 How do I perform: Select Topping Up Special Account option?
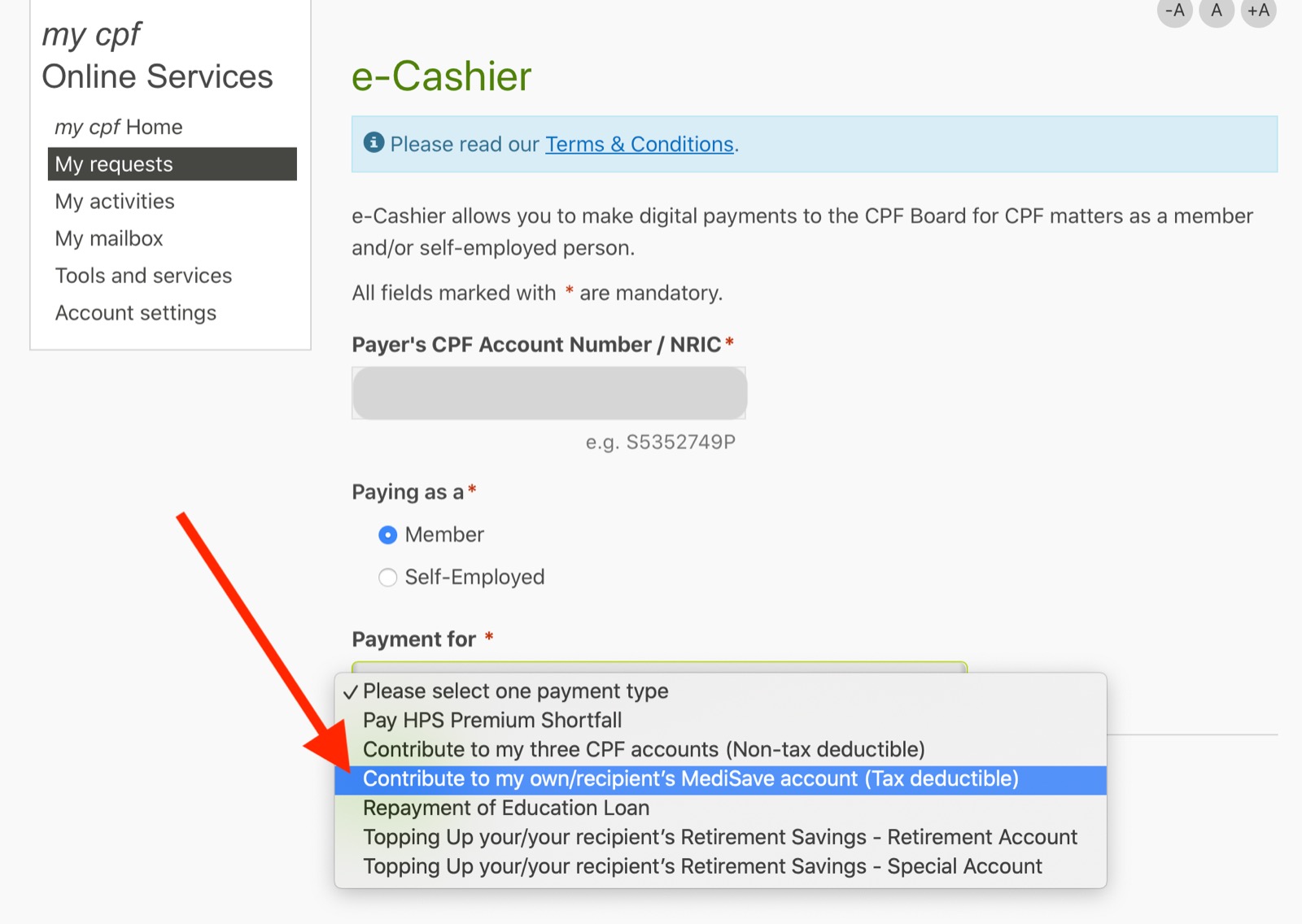click(701, 867)
